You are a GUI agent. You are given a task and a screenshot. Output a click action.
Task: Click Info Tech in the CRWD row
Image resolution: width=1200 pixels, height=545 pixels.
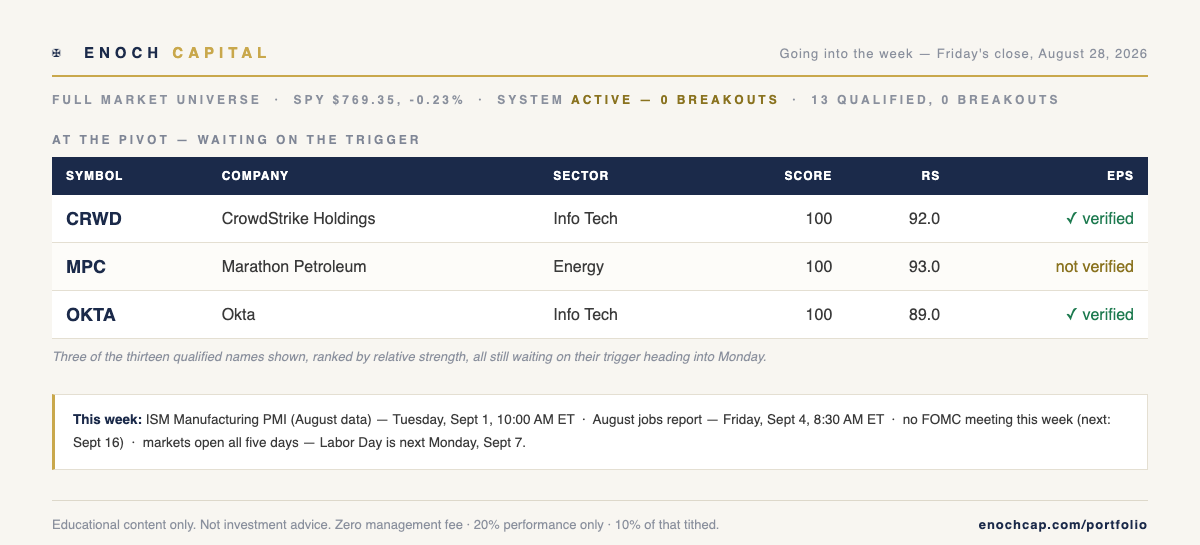click(x=586, y=219)
